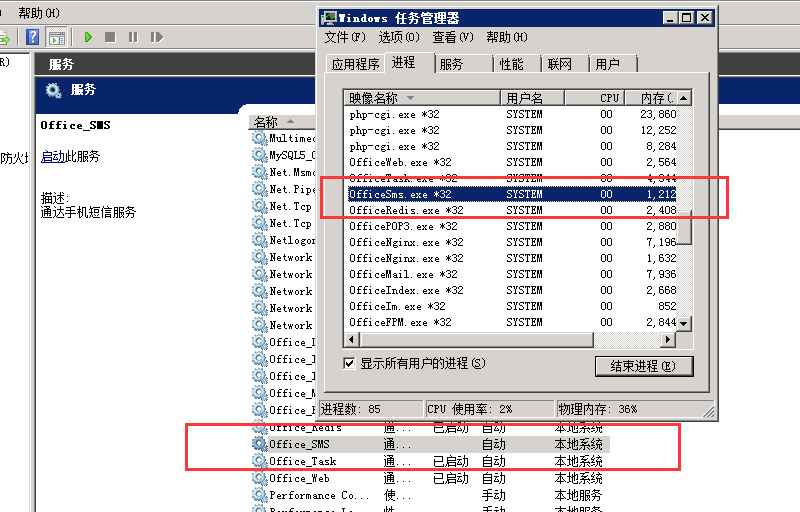The width and height of the screenshot is (800, 512).
Task: Click the 结束进程 button
Action: click(643, 366)
